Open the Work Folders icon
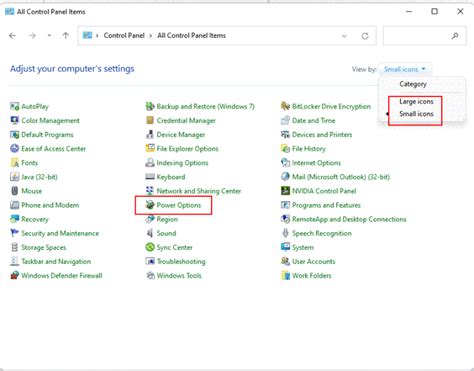The image size is (474, 371). tap(285, 275)
